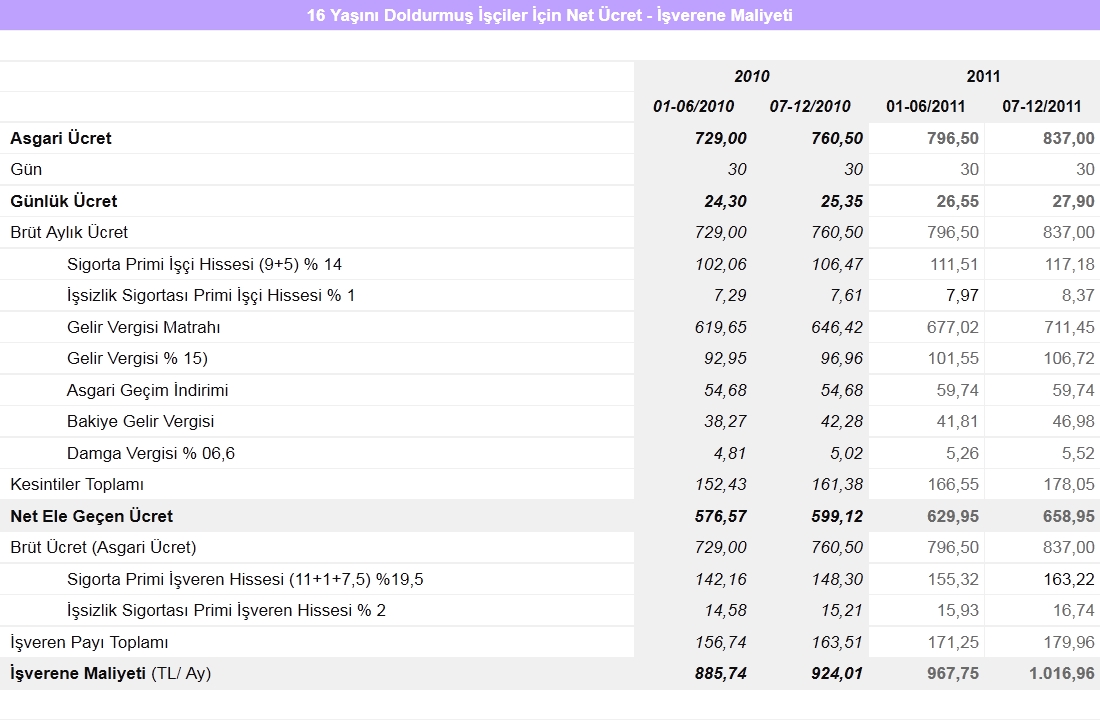The width and height of the screenshot is (1100, 721).
Task: Click the Net Ele Geçen Ücret label
Action: point(91,516)
